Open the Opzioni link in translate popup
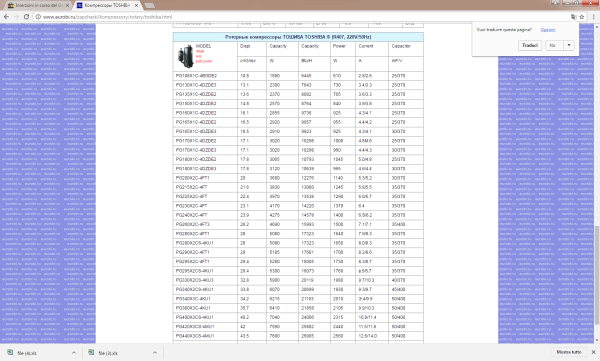This screenshot has width=600, height=361. [548, 30]
